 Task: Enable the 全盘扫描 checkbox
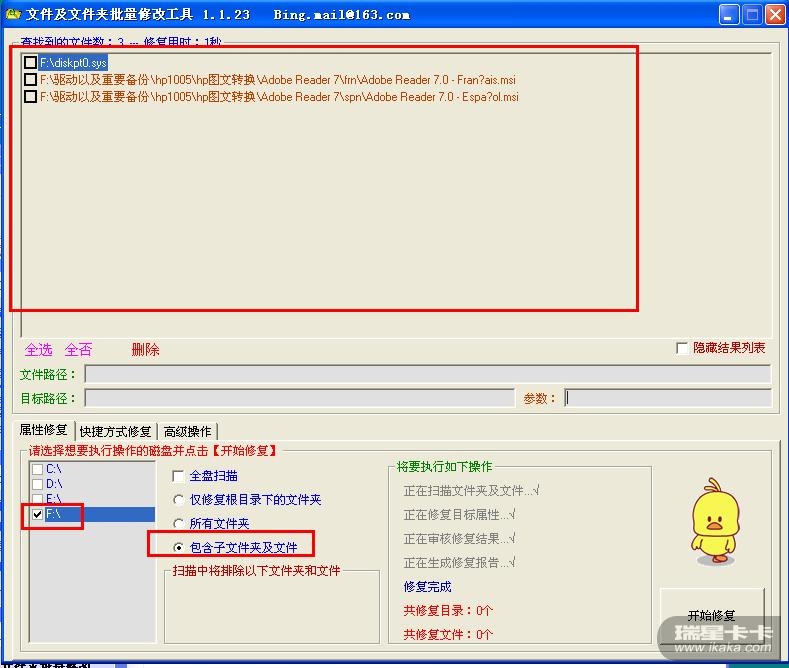point(178,476)
